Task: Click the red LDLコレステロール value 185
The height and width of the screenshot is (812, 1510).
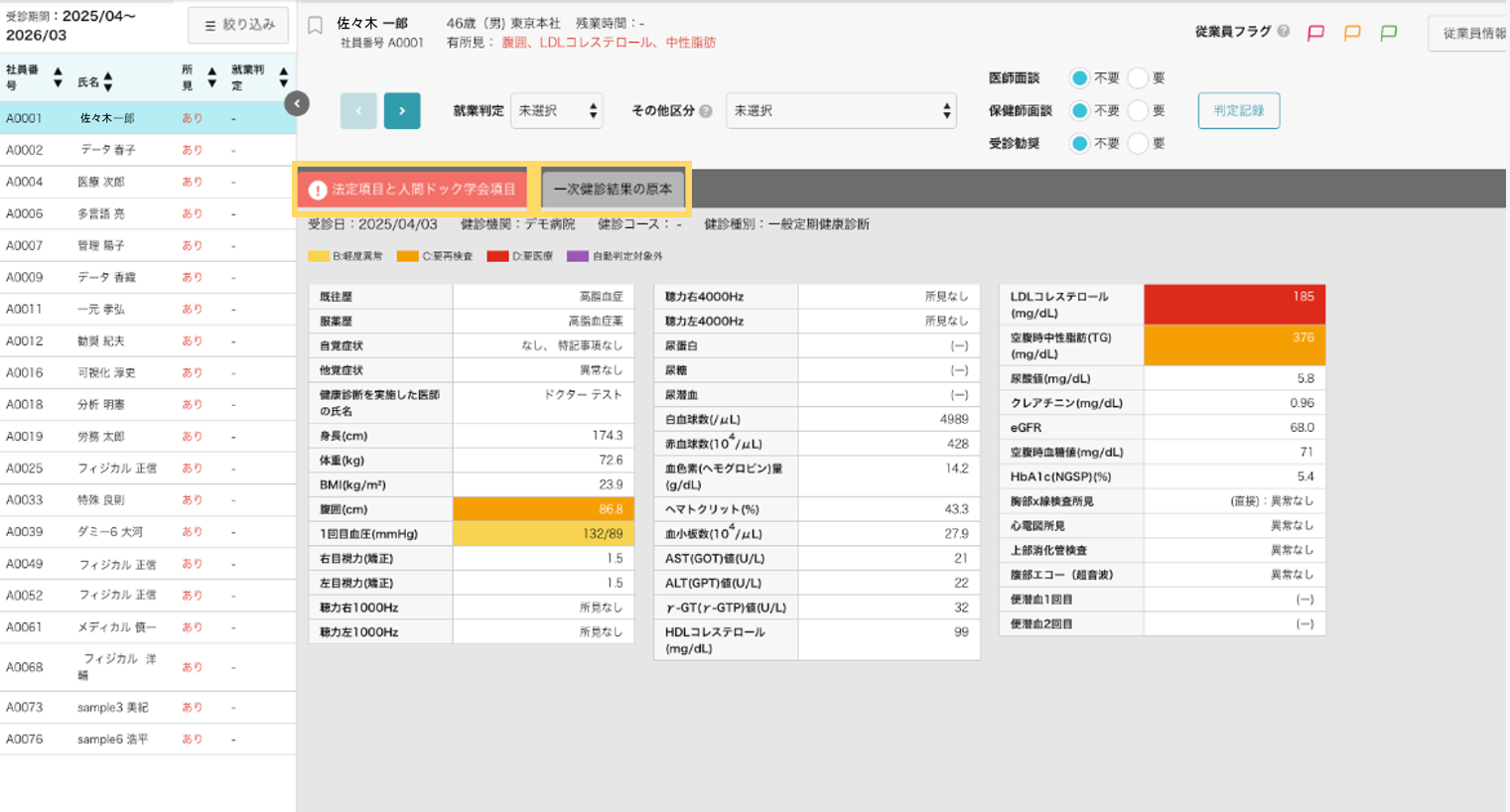Action: 1234,305
